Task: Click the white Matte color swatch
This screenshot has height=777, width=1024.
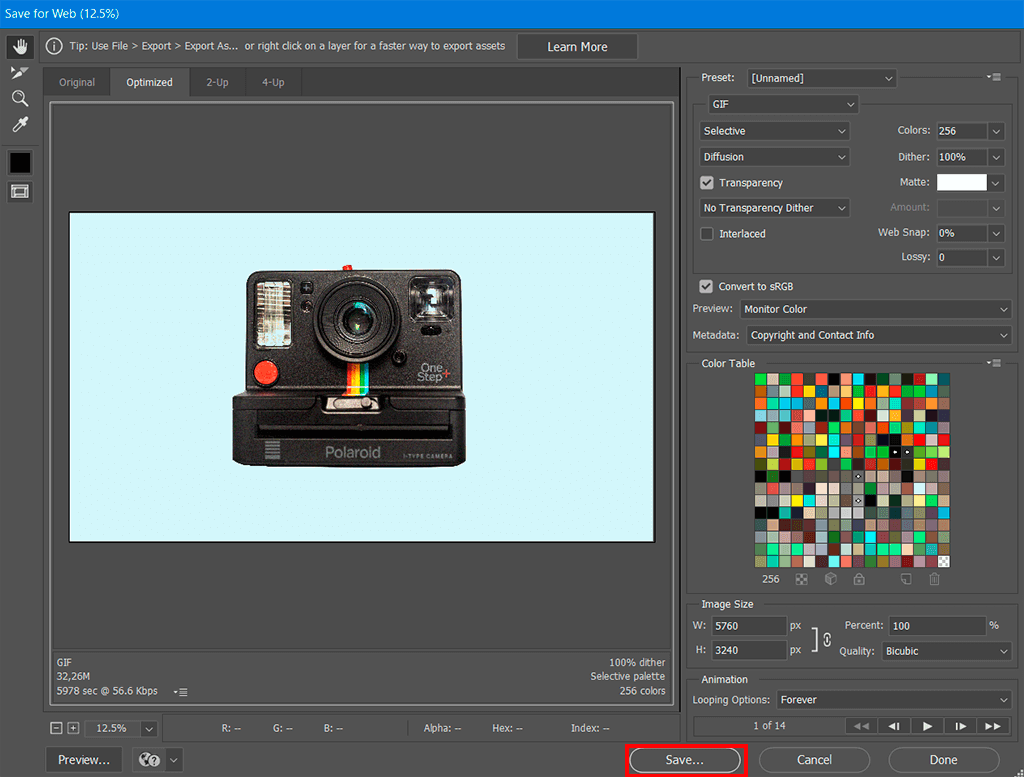Action: tap(961, 182)
